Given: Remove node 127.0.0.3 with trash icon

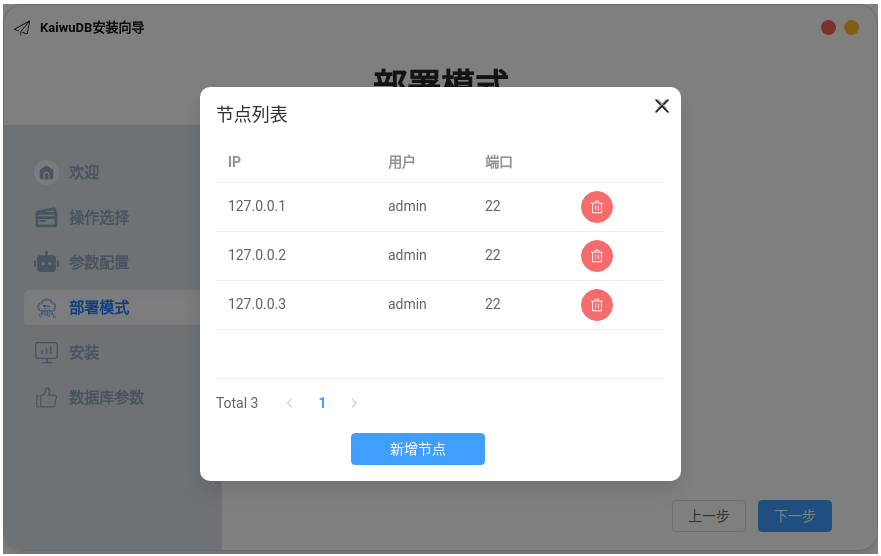Looking at the screenshot, I should point(597,305).
